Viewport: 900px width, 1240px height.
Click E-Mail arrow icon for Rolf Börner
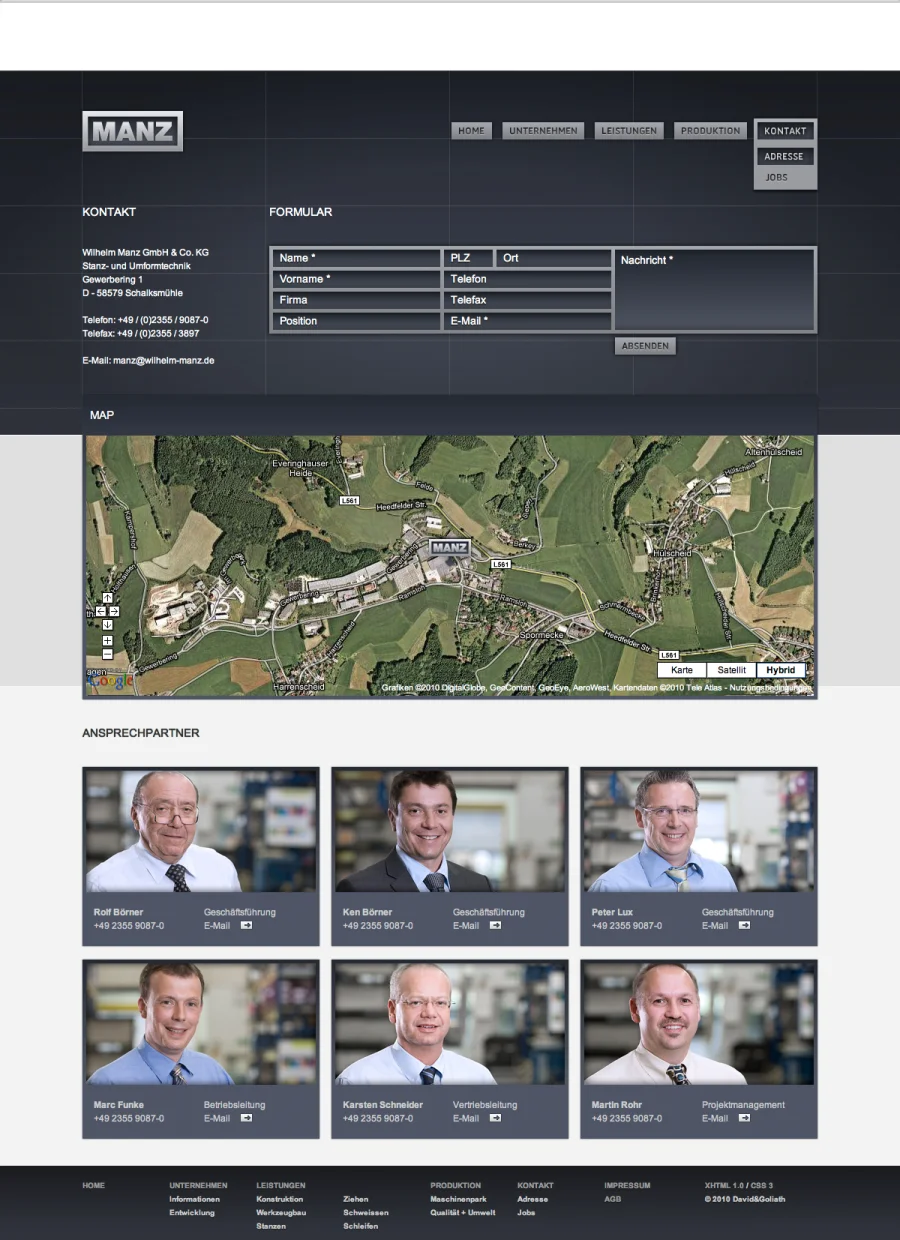click(245, 926)
